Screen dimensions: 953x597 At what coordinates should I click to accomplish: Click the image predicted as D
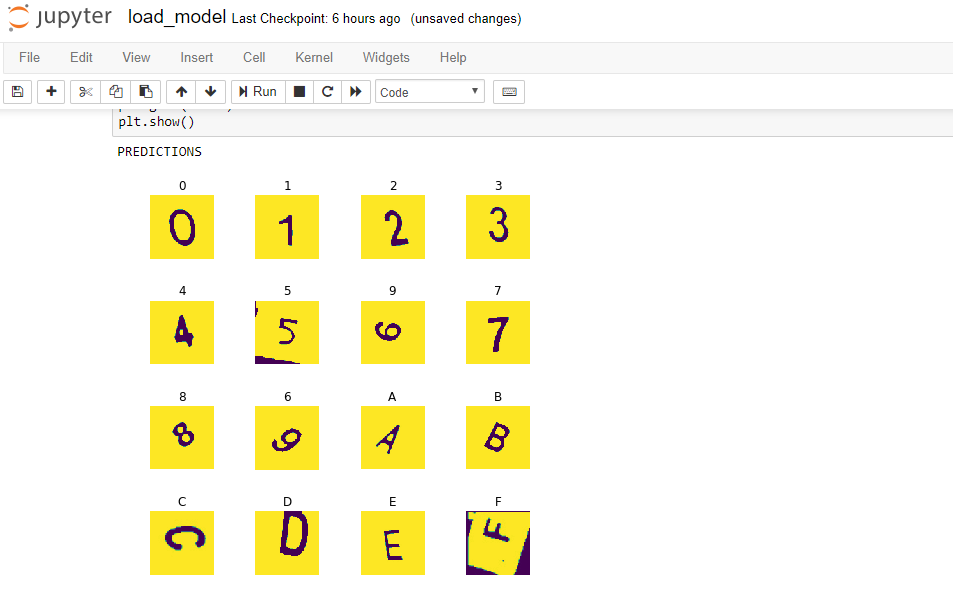[287, 543]
